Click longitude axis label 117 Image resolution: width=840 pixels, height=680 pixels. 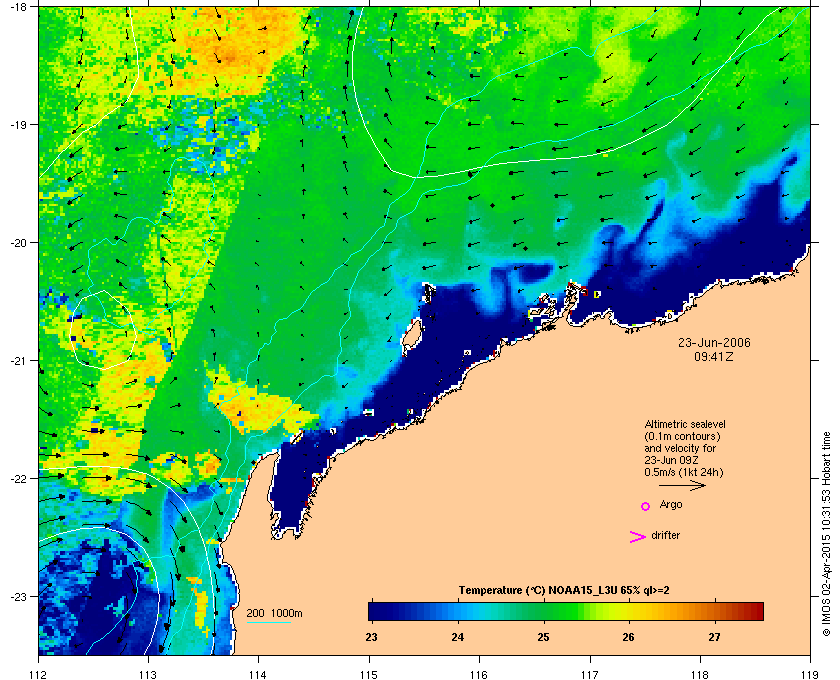tap(589, 675)
